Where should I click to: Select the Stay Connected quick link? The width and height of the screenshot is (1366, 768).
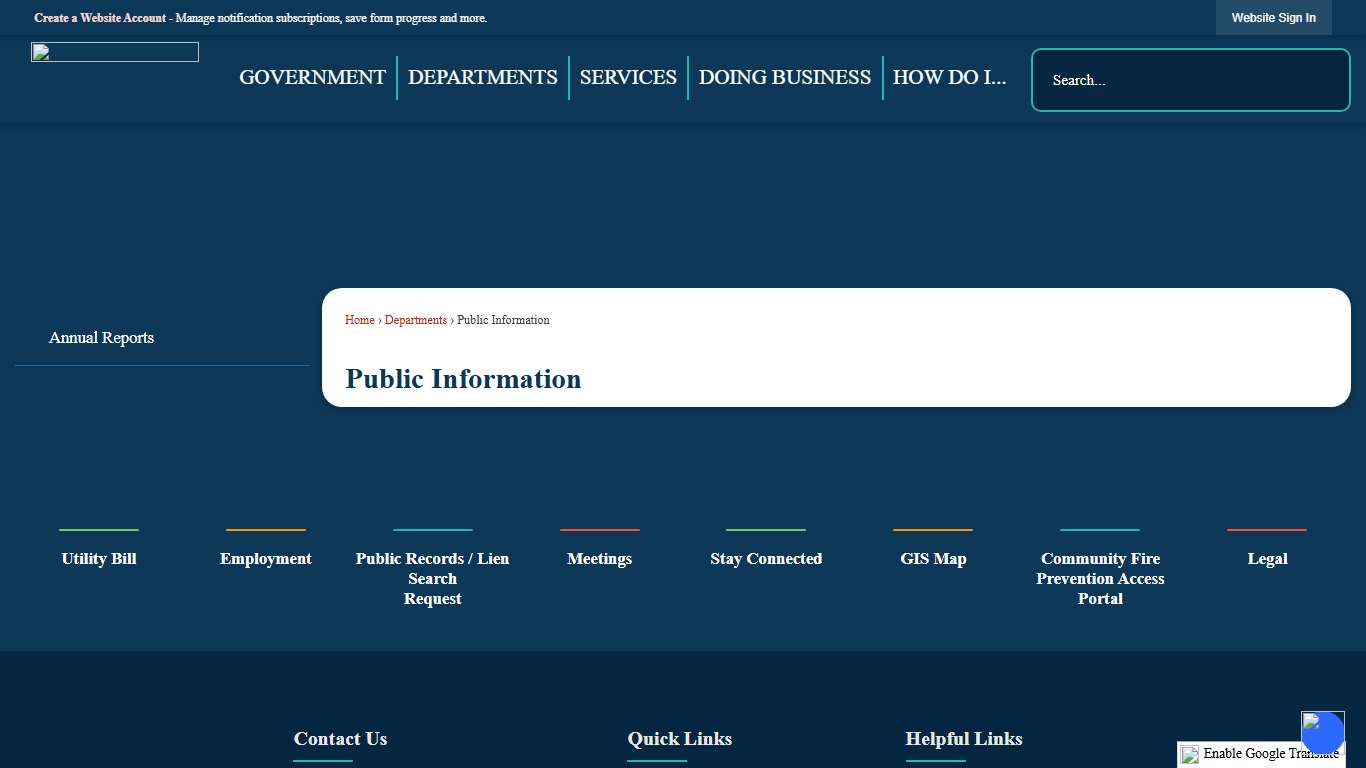click(x=766, y=558)
